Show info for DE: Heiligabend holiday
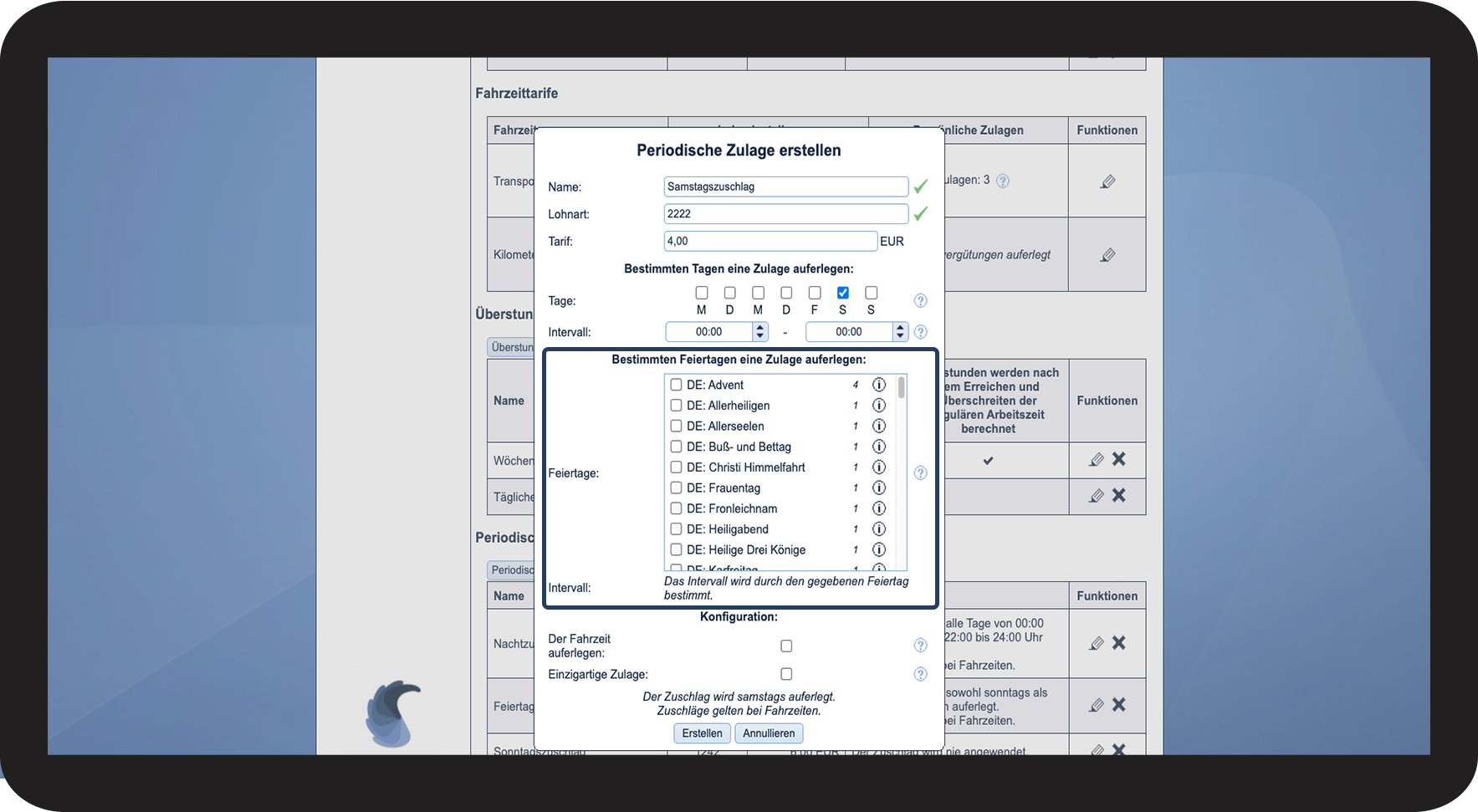This screenshot has height=812, width=1478. [879, 529]
